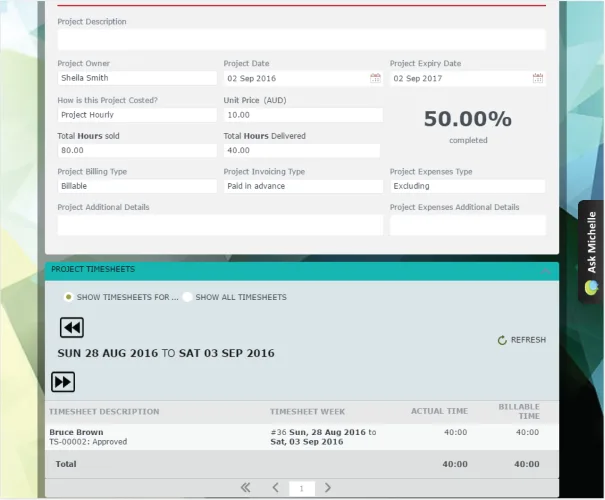
Task: Collapse the Project Timesheets panel
Action: [546, 271]
